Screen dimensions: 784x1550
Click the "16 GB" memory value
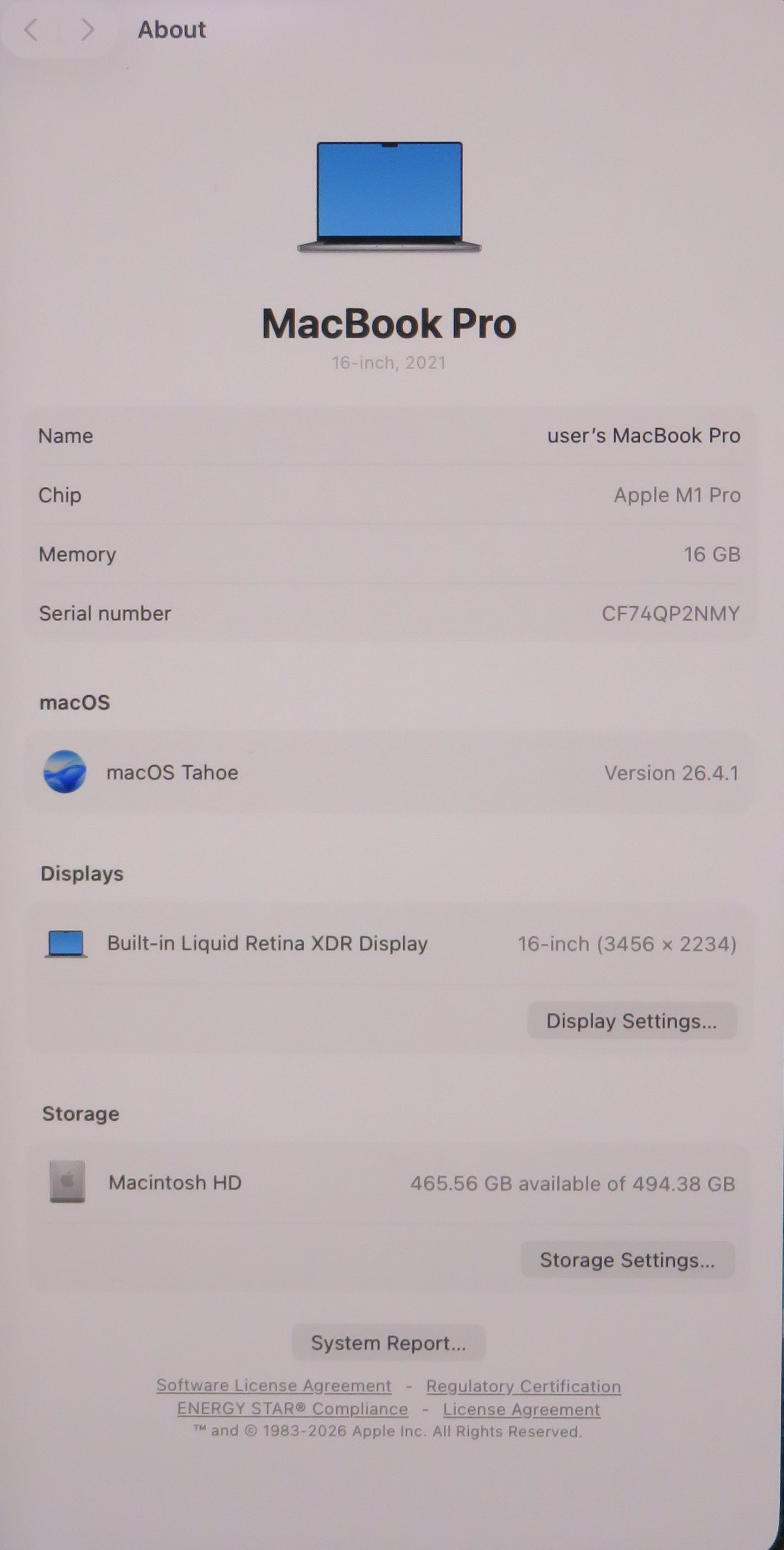pos(712,554)
